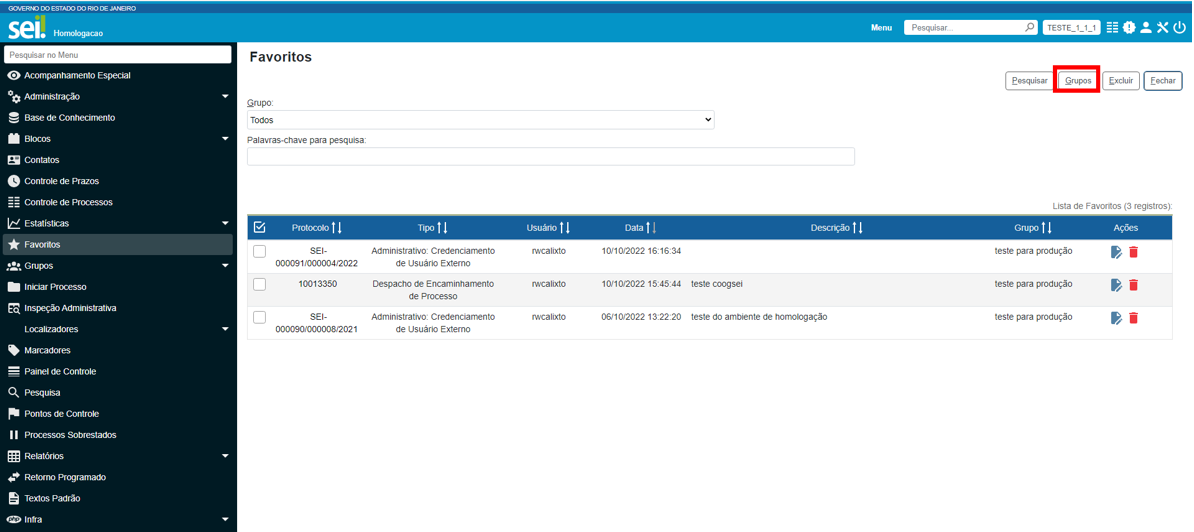Click the magnifier icon in the top search box

pos(1029,28)
